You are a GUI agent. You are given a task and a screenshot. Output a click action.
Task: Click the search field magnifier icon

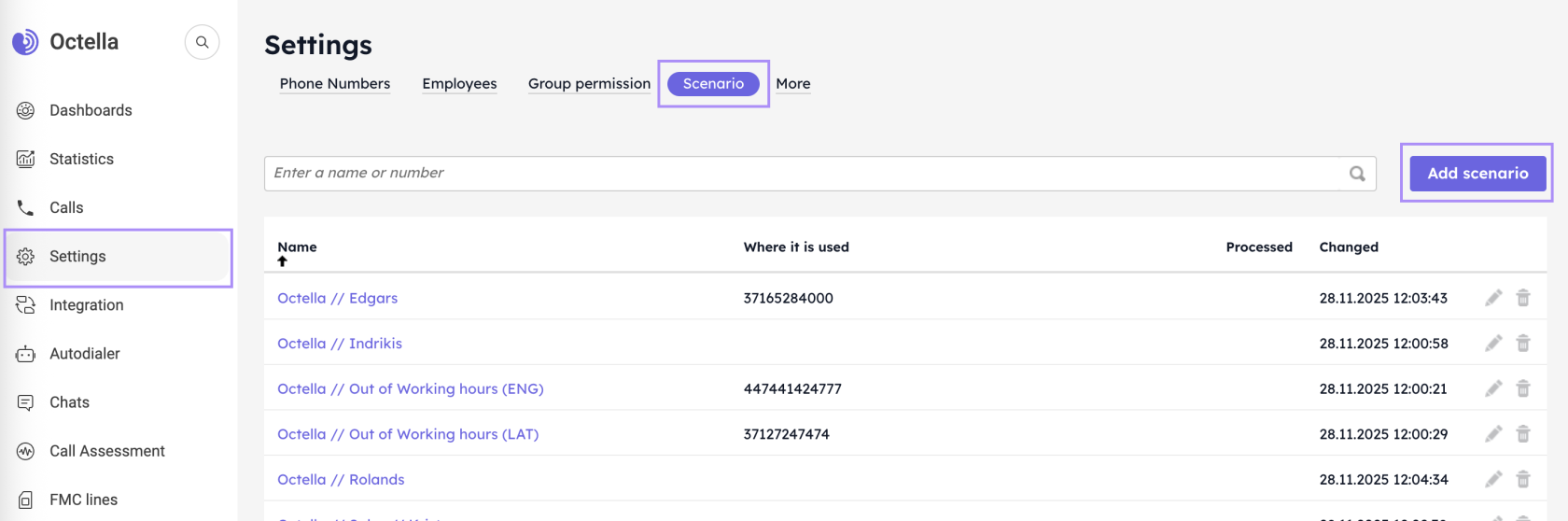point(1357,174)
